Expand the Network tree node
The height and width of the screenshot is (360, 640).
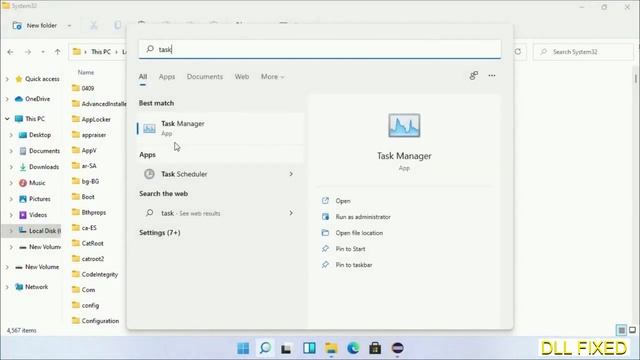[7, 287]
